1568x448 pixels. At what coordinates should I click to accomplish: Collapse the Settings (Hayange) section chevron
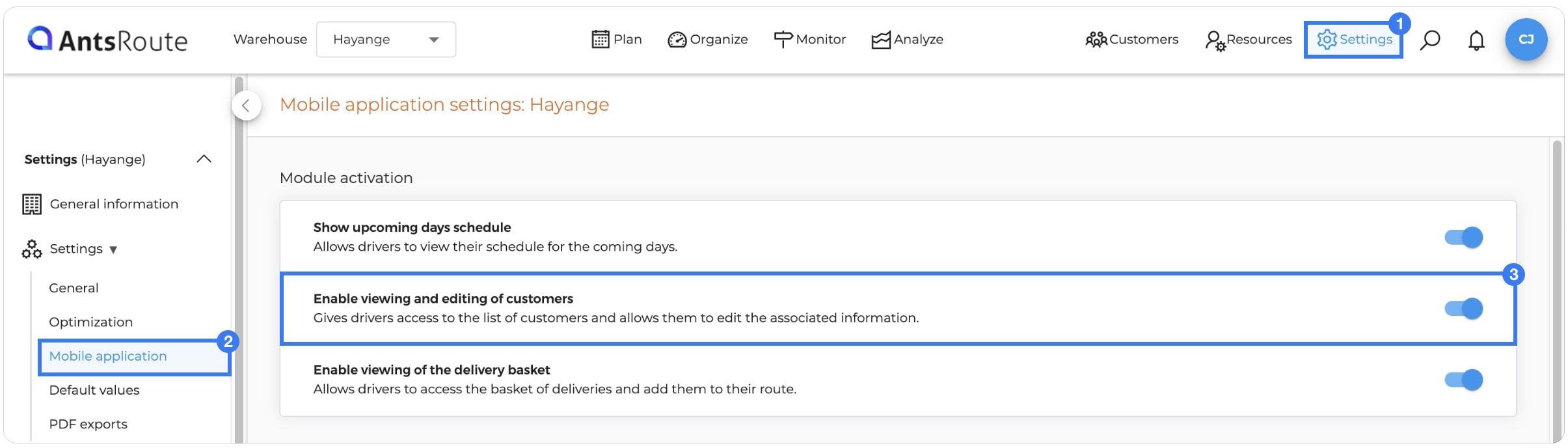pos(204,159)
